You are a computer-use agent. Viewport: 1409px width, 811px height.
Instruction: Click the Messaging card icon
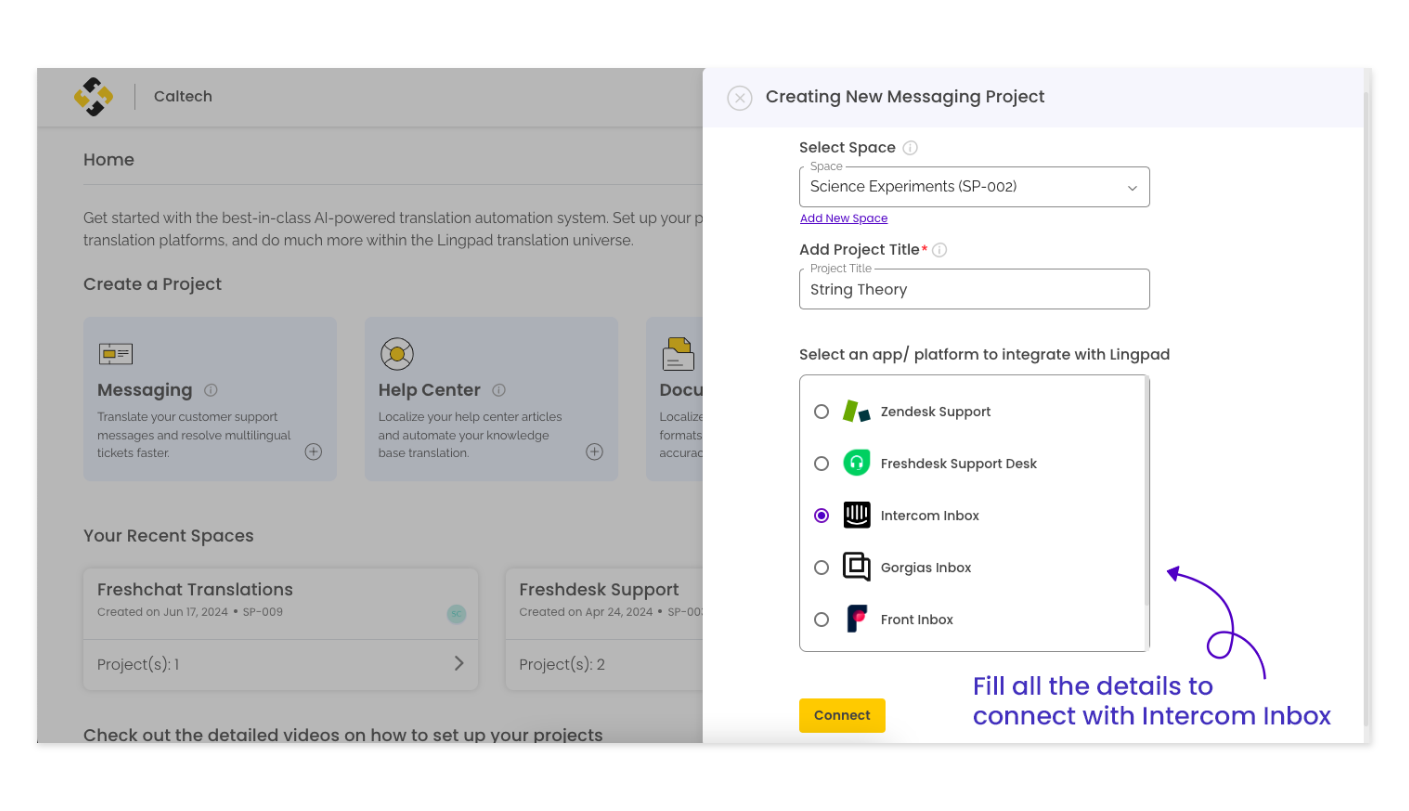point(116,354)
